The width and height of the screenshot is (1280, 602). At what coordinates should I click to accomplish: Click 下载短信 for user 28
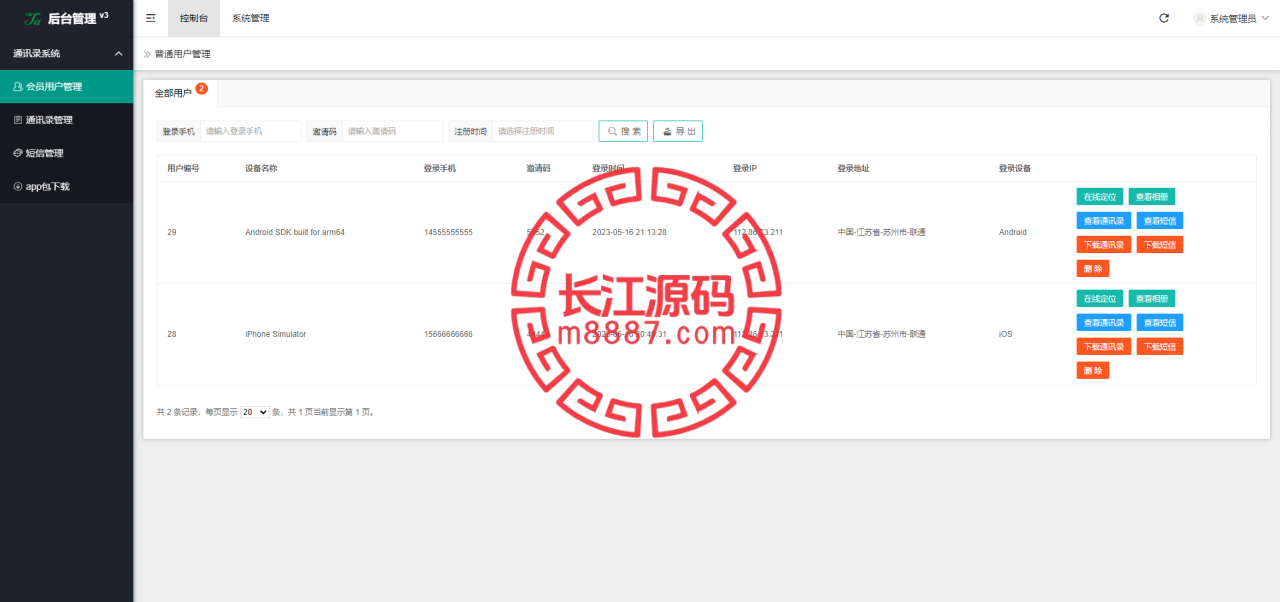tap(1160, 346)
